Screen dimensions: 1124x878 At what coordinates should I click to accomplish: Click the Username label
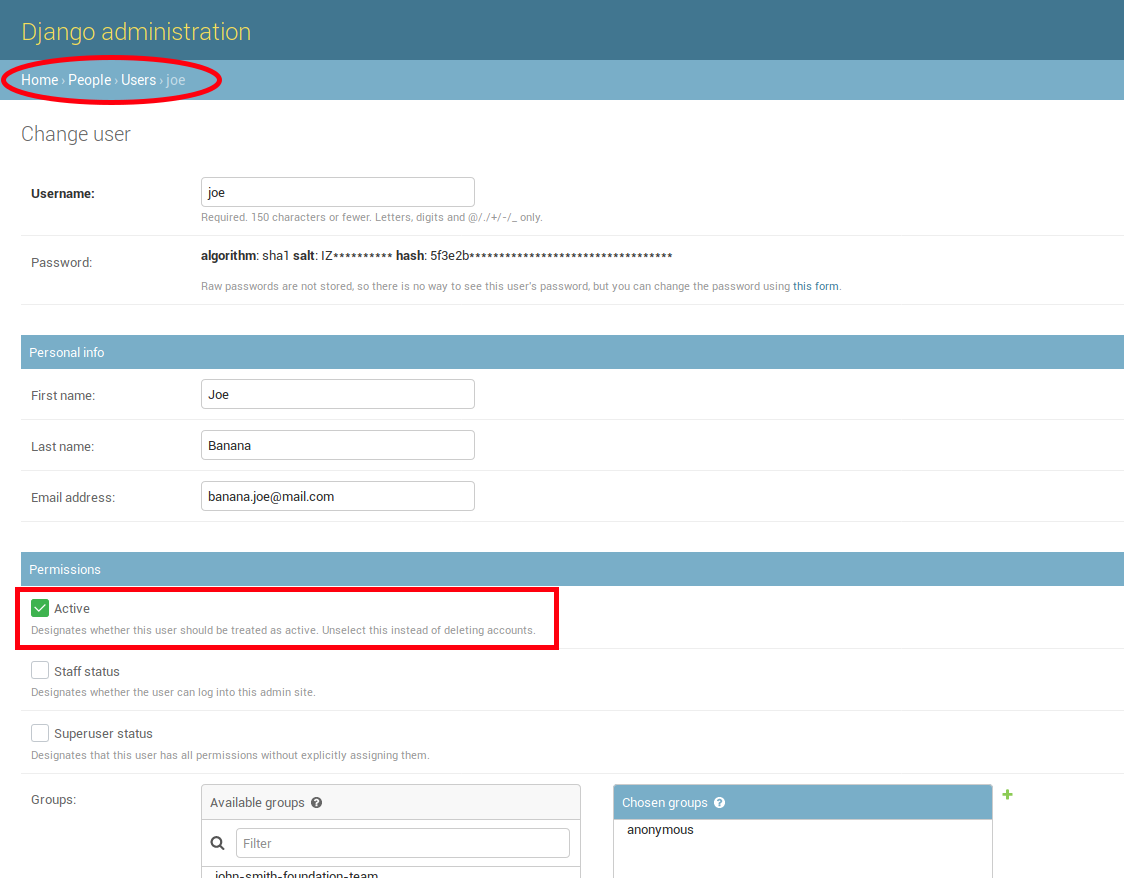(x=62, y=194)
